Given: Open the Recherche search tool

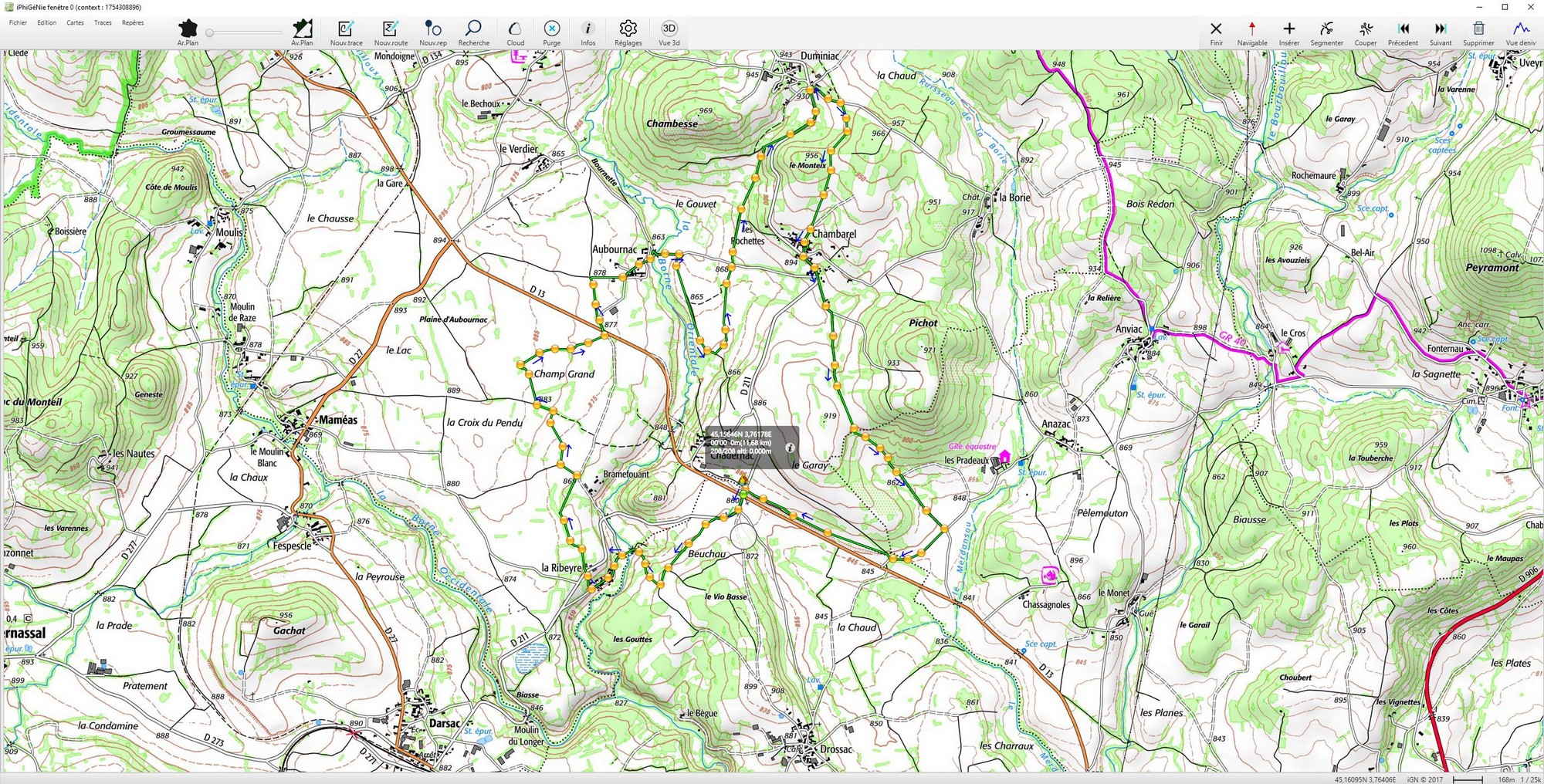Looking at the screenshot, I should 473,32.
